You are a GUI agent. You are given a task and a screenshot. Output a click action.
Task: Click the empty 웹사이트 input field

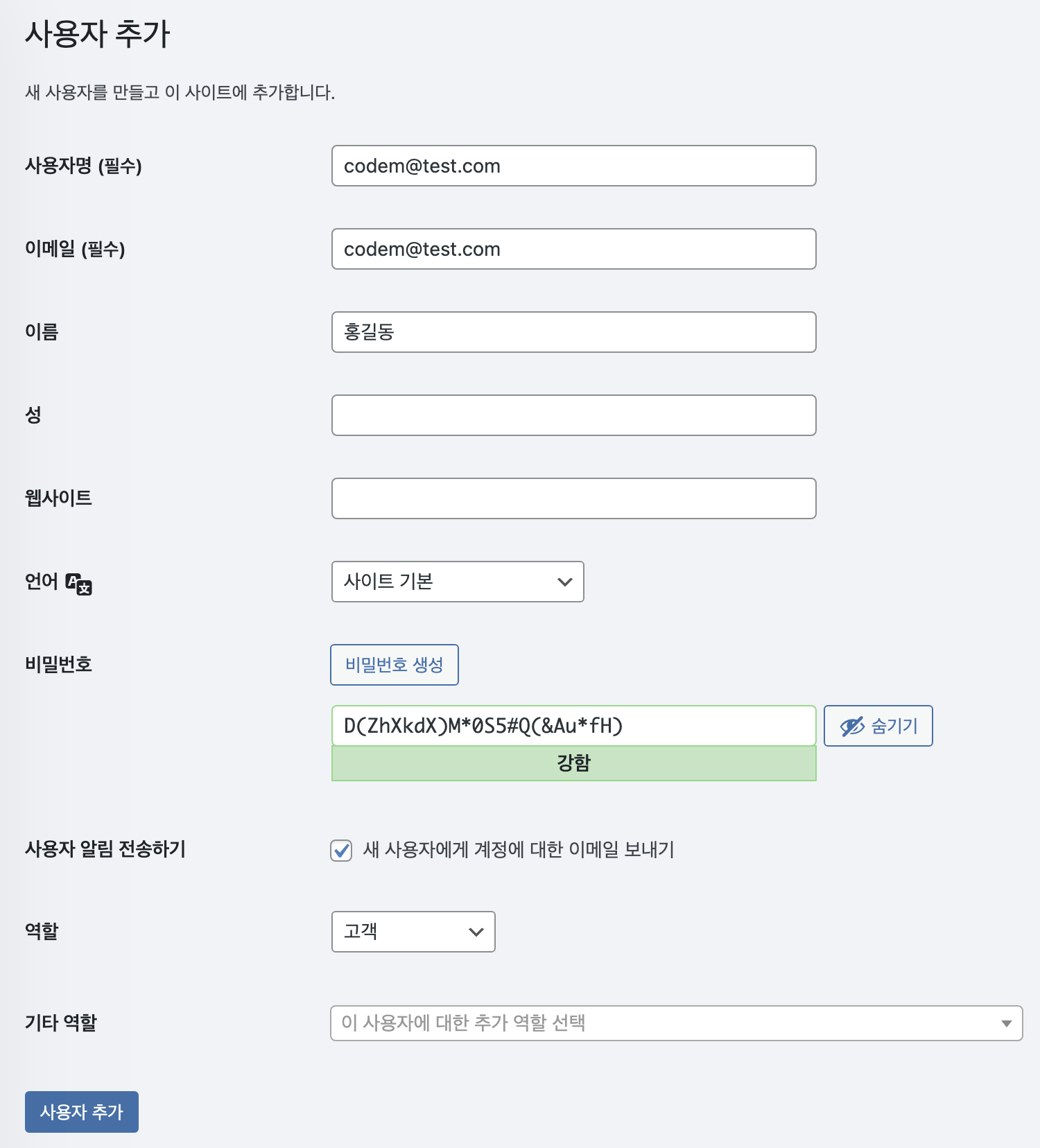click(x=574, y=498)
